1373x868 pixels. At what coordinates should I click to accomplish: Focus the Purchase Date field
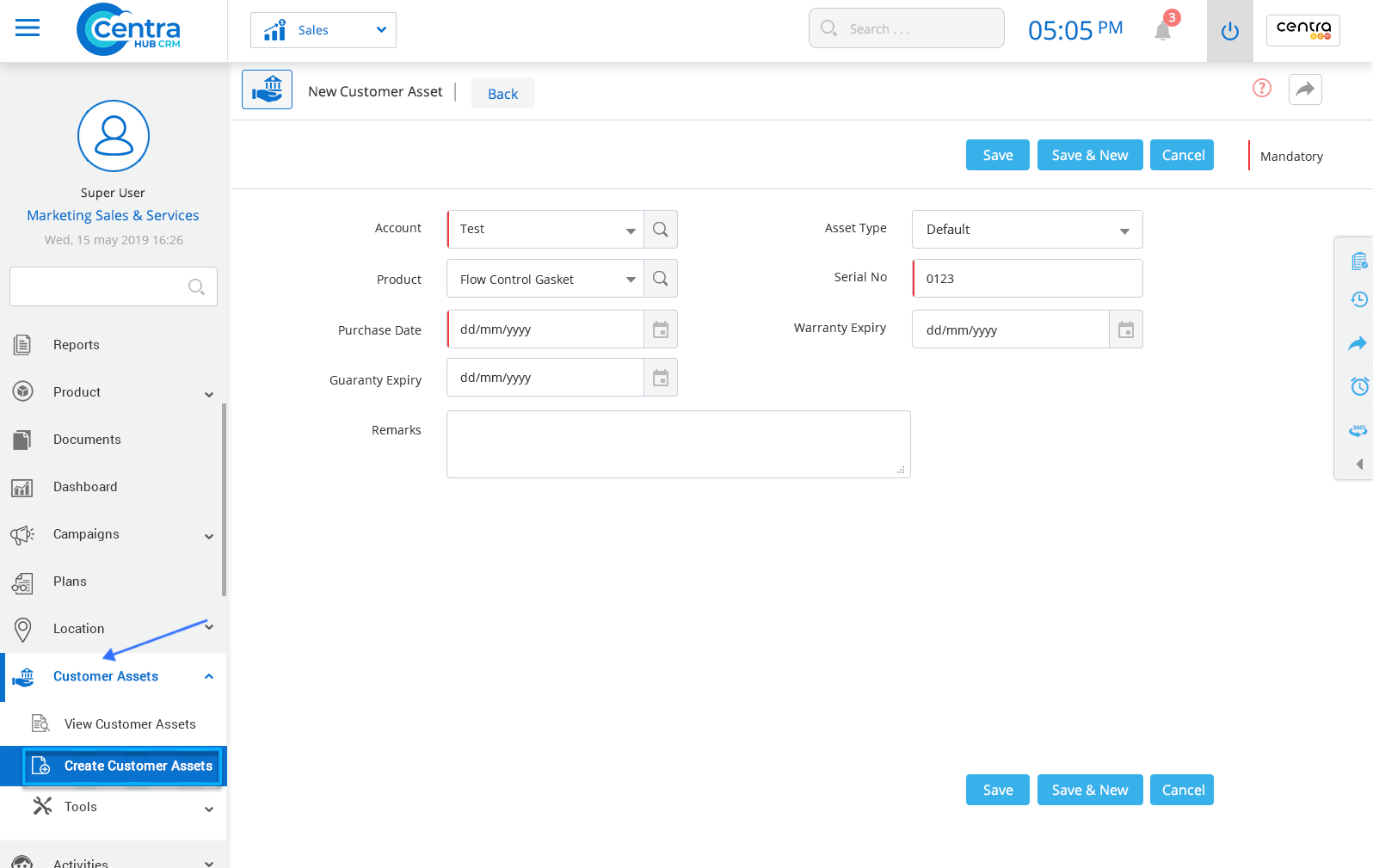545,329
